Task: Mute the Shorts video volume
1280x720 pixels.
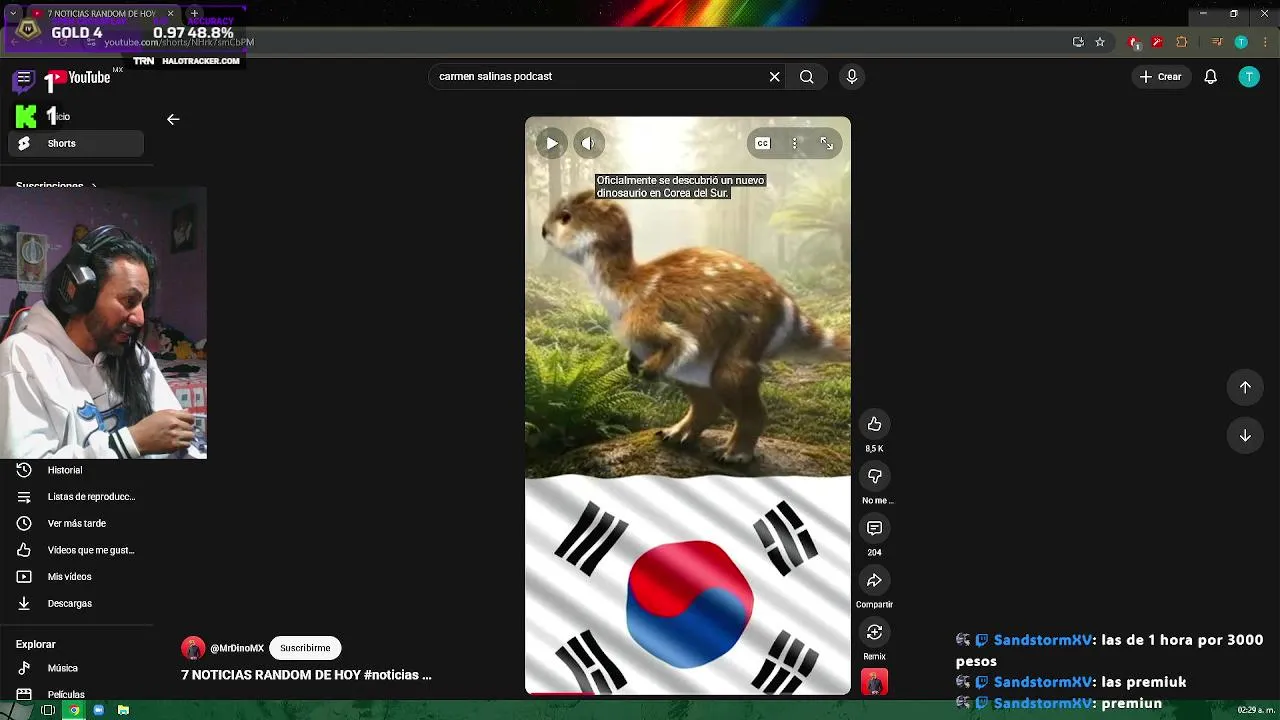Action: pos(588,143)
